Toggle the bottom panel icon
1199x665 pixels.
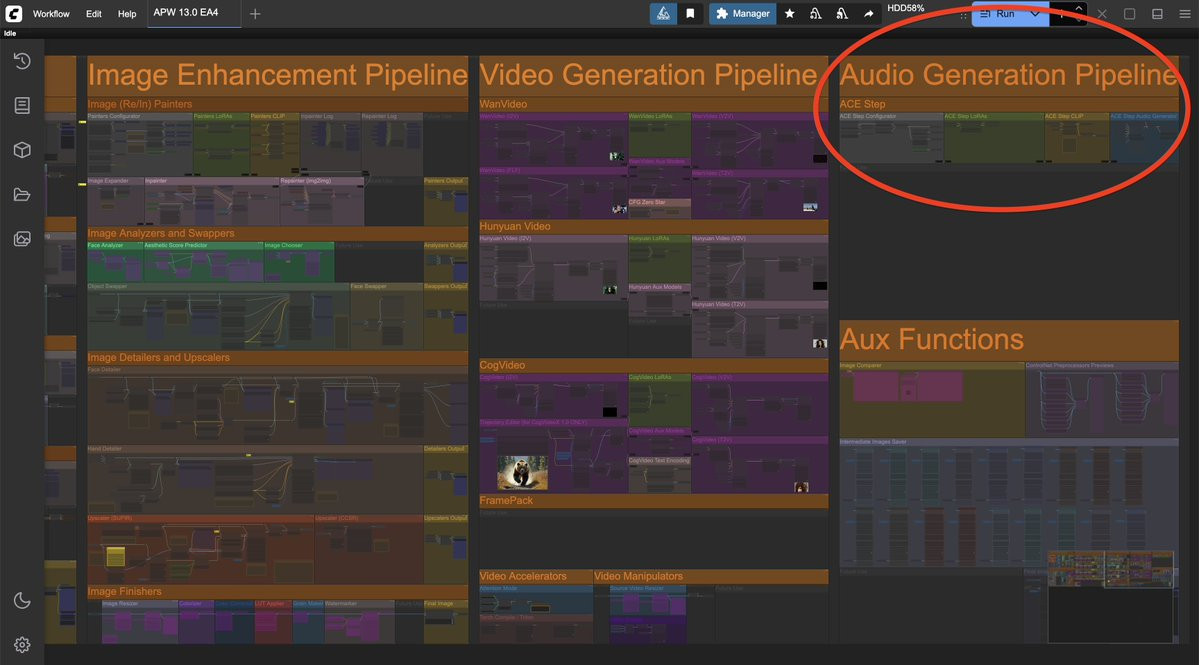point(1157,14)
